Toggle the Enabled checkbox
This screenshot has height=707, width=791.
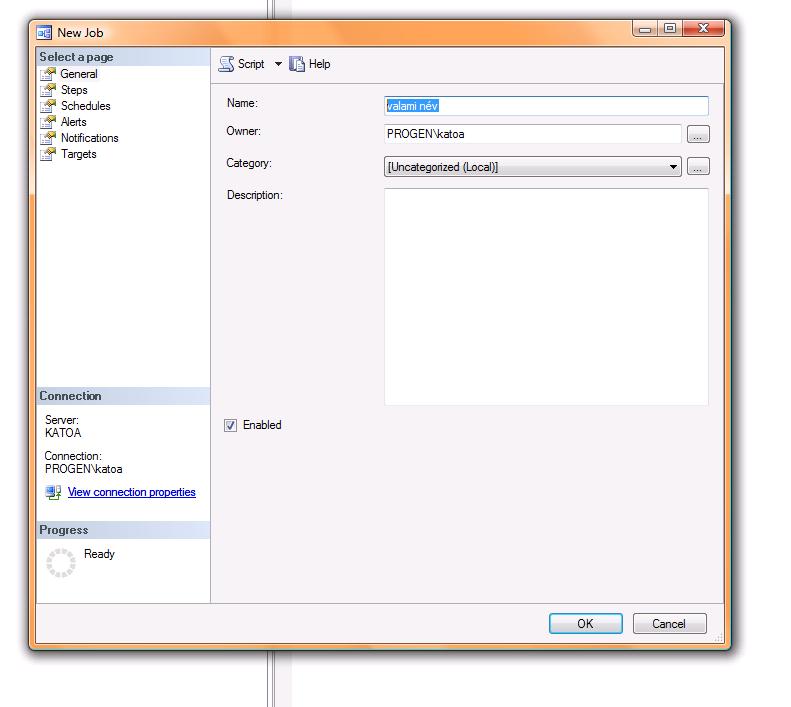point(231,425)
